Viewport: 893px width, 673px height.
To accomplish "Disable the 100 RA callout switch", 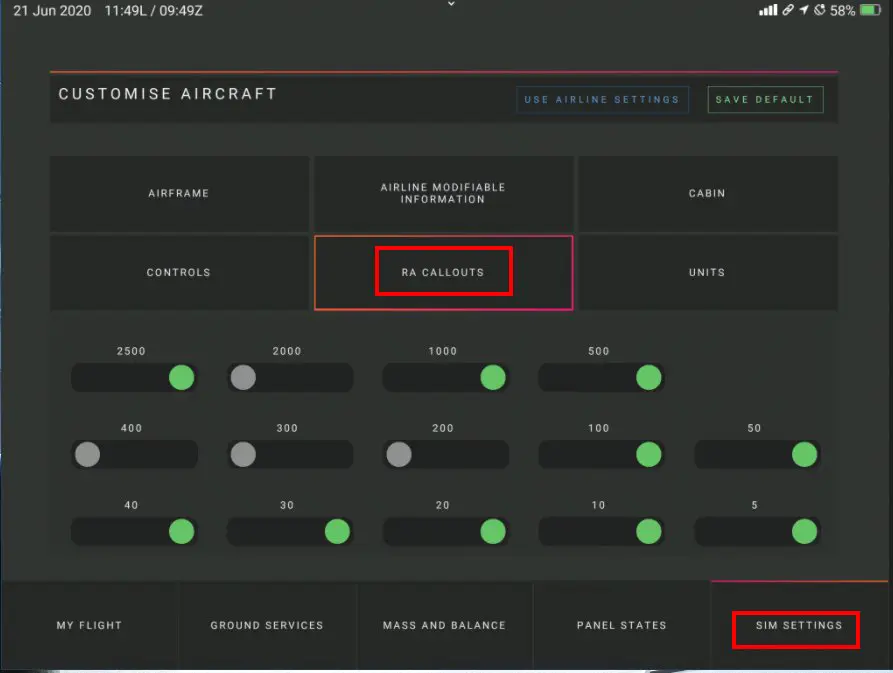I will (601, 454).
